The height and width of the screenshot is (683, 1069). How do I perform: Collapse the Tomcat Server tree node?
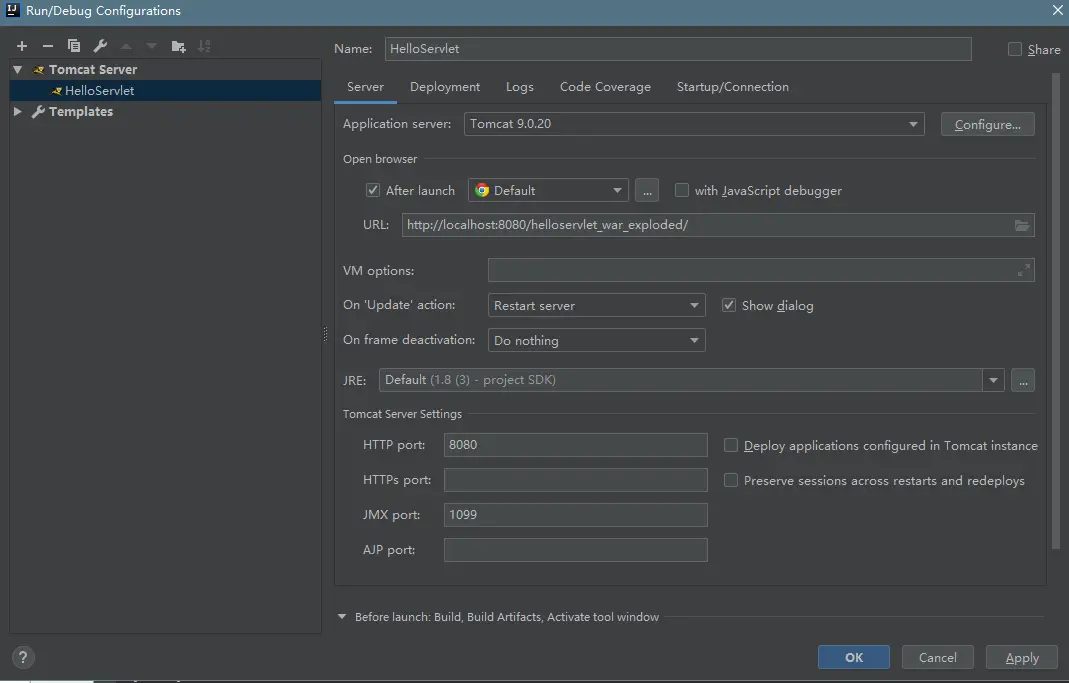pyautogui.click(x=18, y=70)
